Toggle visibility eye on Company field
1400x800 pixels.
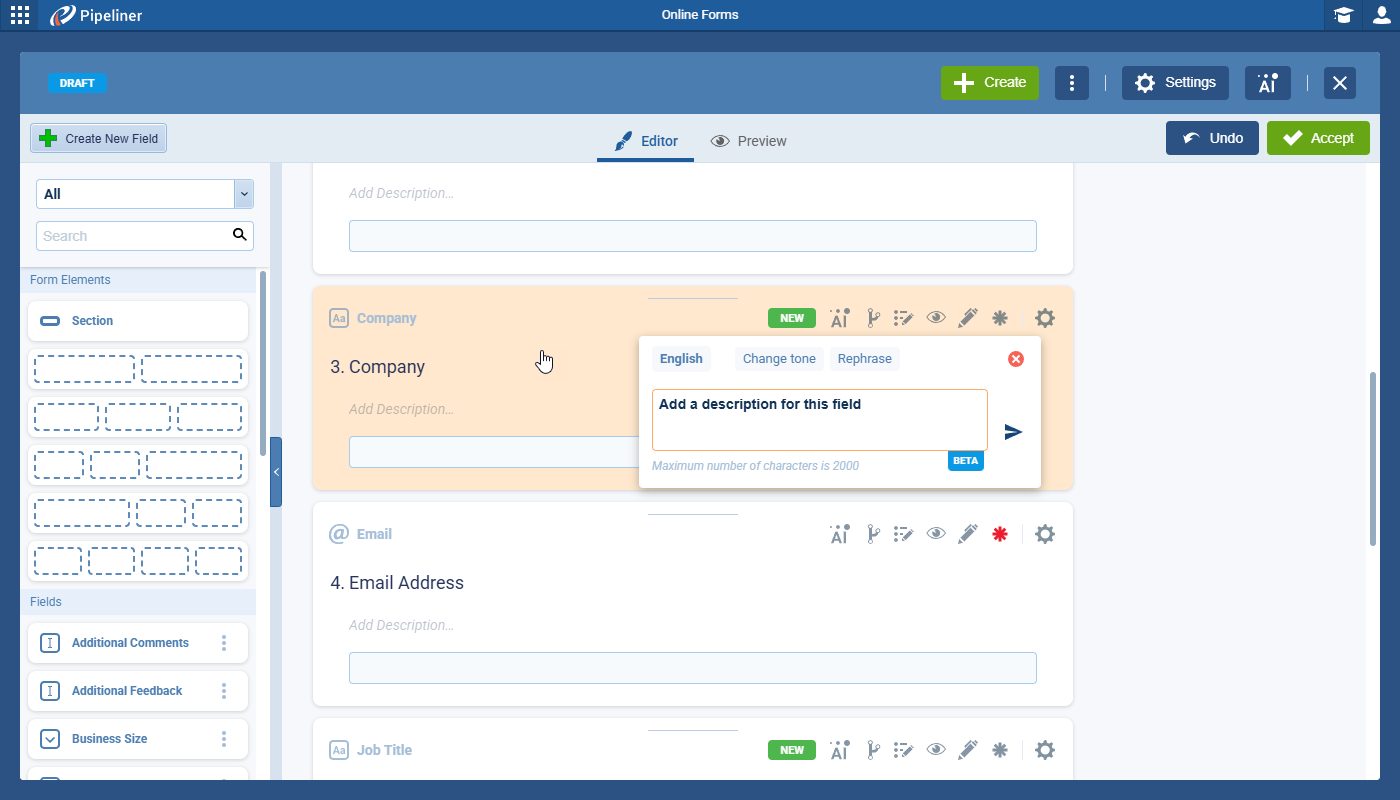pos(936,318)
